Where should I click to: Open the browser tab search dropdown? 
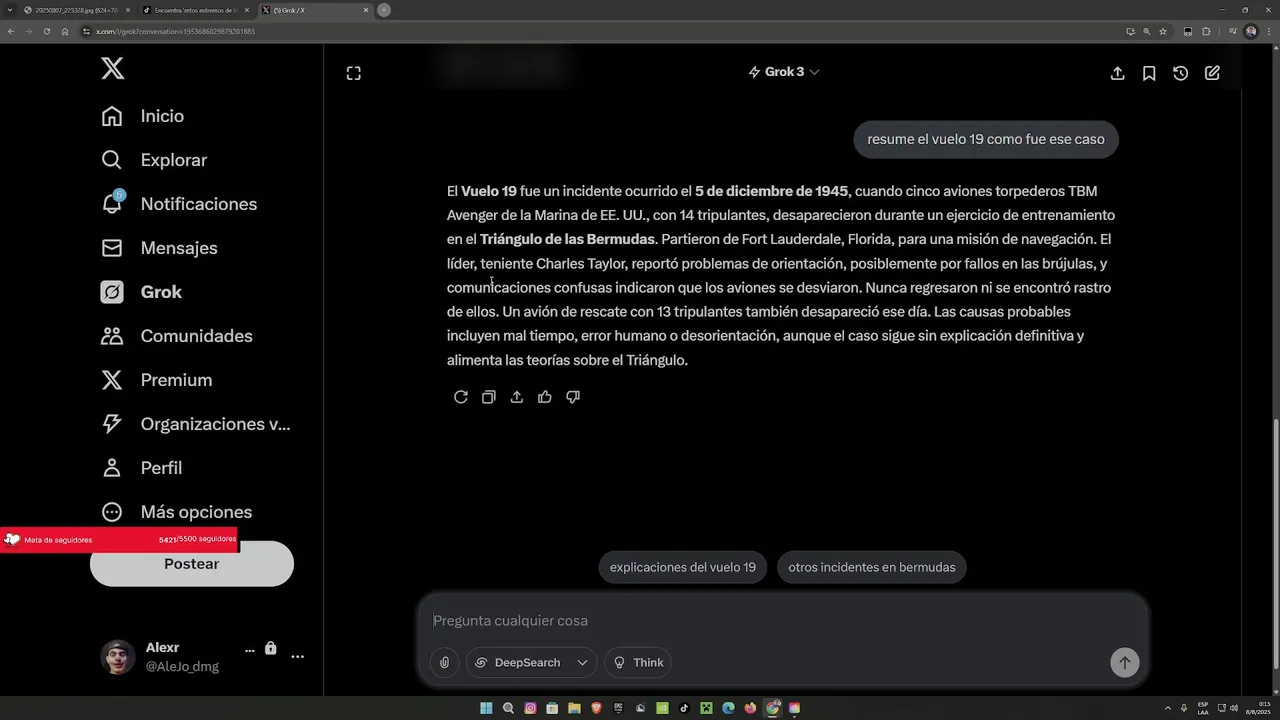(x=10, y=10)
